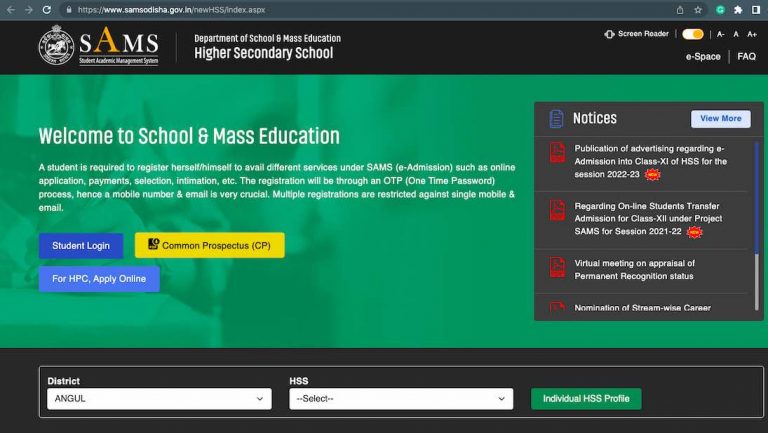Open the browser extensions puzzle icon

pos(737,9)
